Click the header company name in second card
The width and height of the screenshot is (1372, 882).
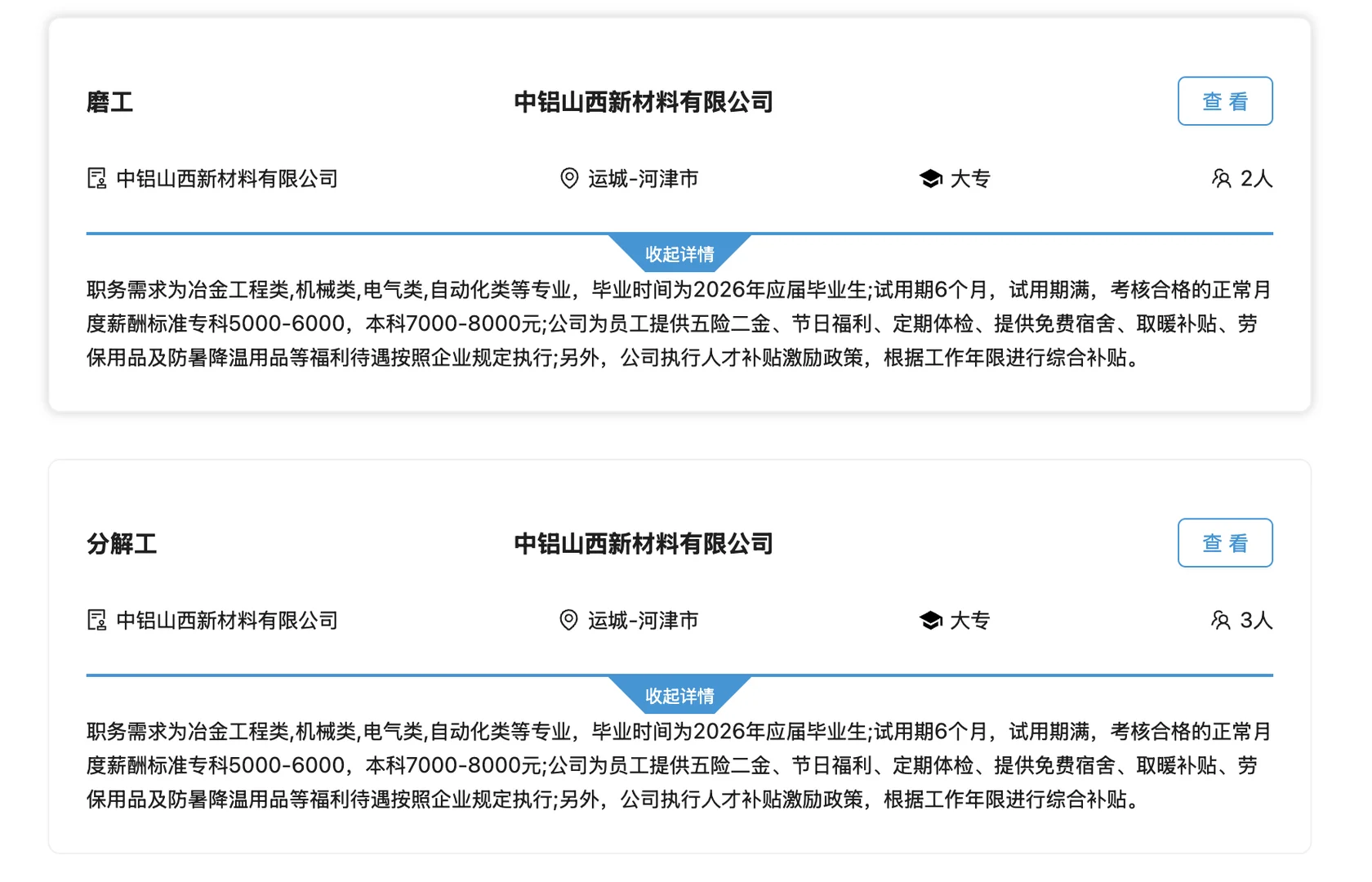(642, 543)
